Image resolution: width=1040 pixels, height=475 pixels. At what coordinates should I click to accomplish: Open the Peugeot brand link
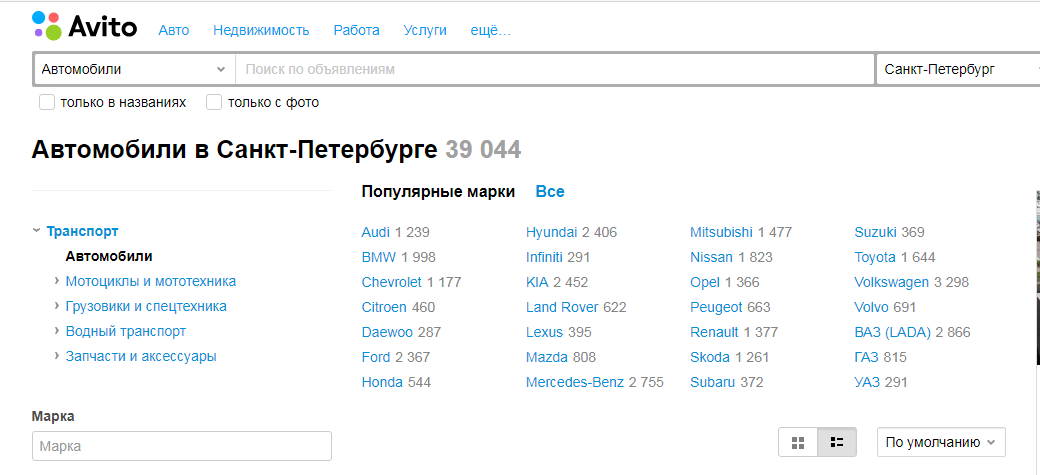(716, 307)
